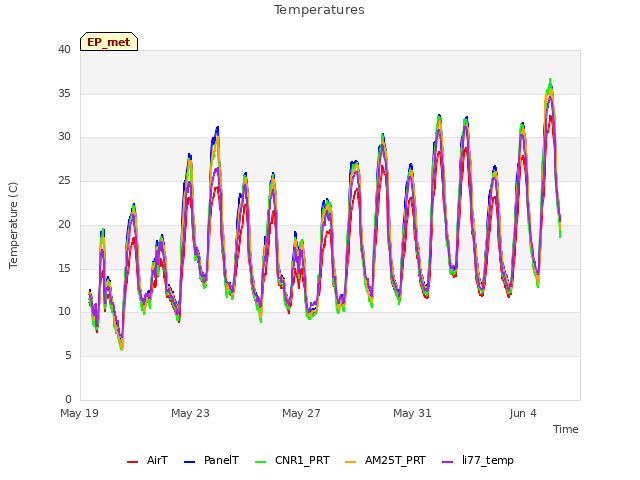Click the Time axis label
640x480 pixels.
pyautogui.click(x=566, y=429)
